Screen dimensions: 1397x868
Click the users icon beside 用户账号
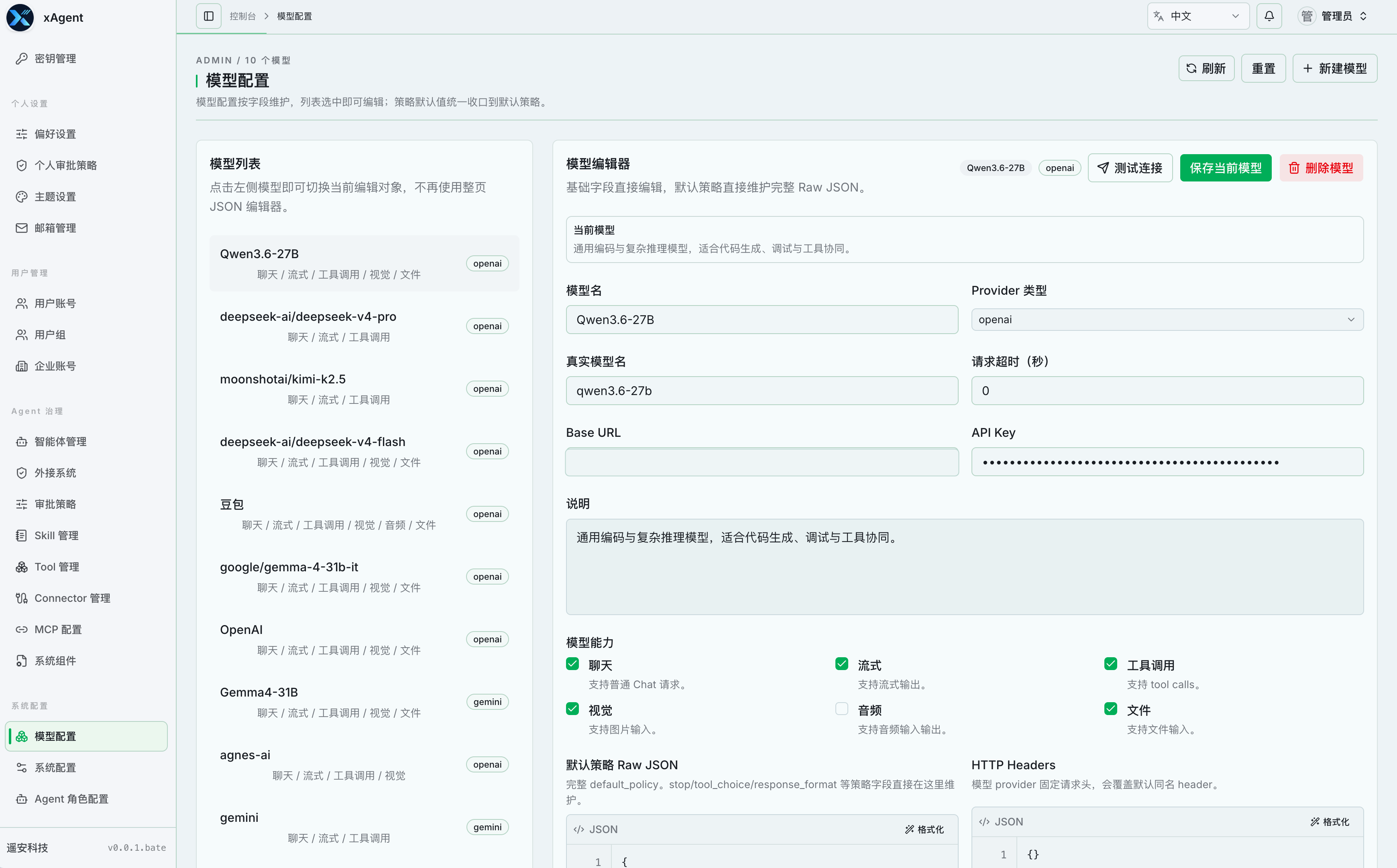[22, 303]
